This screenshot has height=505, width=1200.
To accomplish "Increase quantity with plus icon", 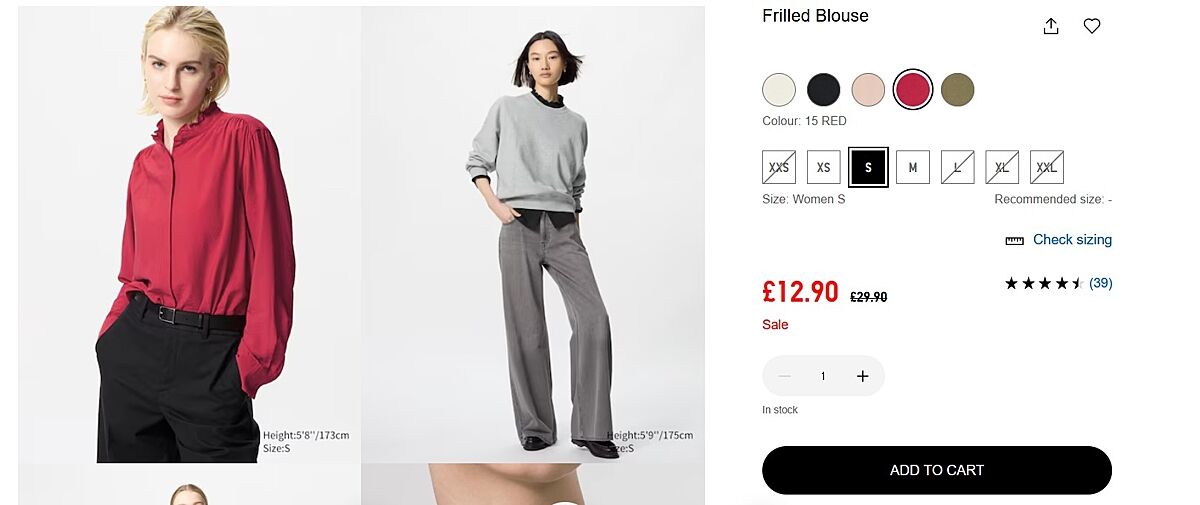I will 863,376.
